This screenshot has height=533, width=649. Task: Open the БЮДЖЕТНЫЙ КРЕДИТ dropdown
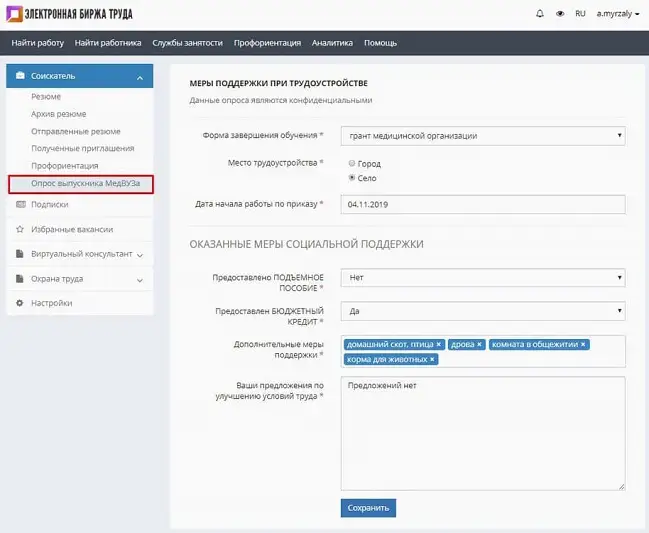point(482,311)
